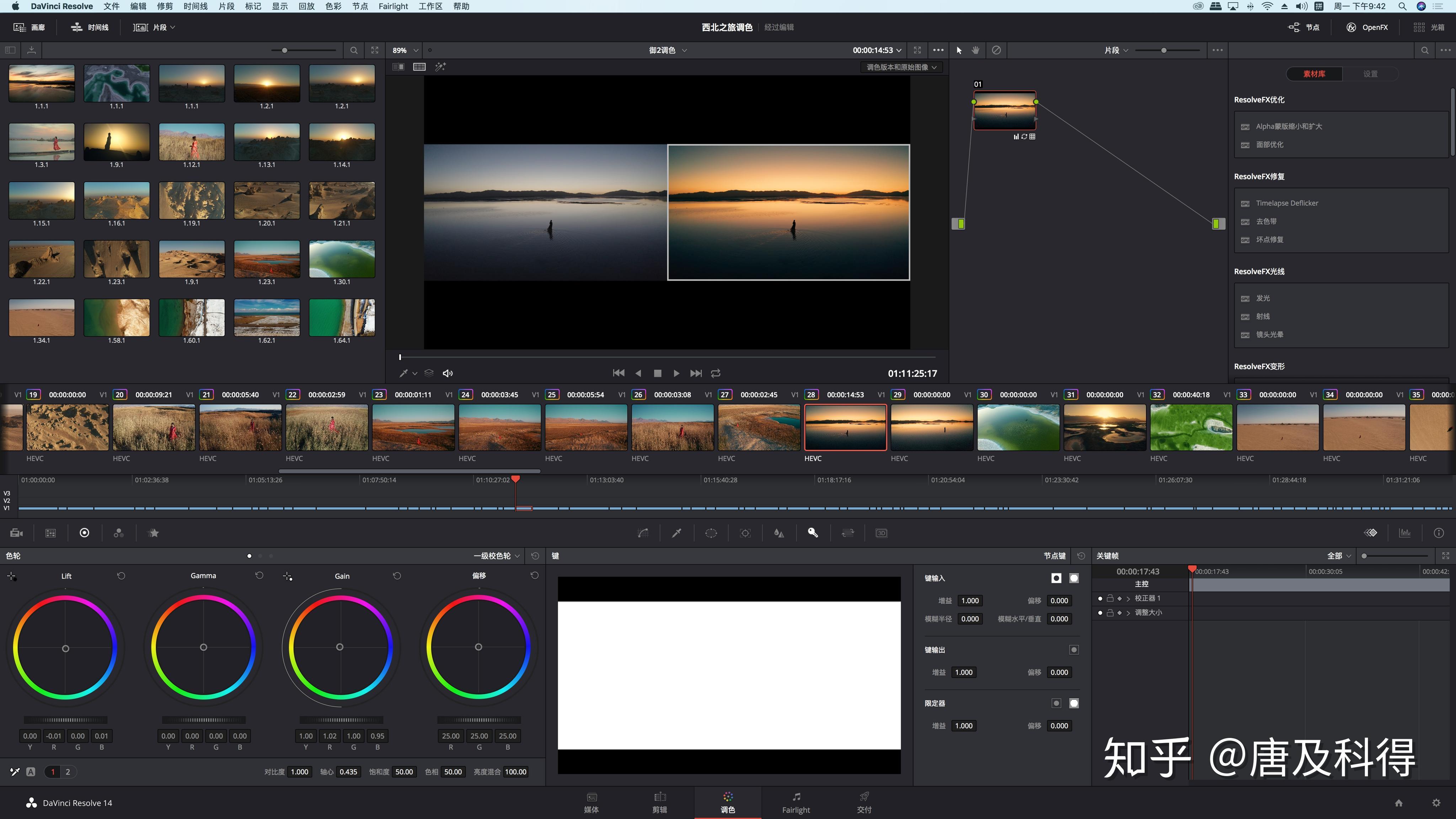Viewport: 1456px width, 819px height.
Task: Open the Information panel icon
Action: pyautogui.click(x=1439, y=533)
